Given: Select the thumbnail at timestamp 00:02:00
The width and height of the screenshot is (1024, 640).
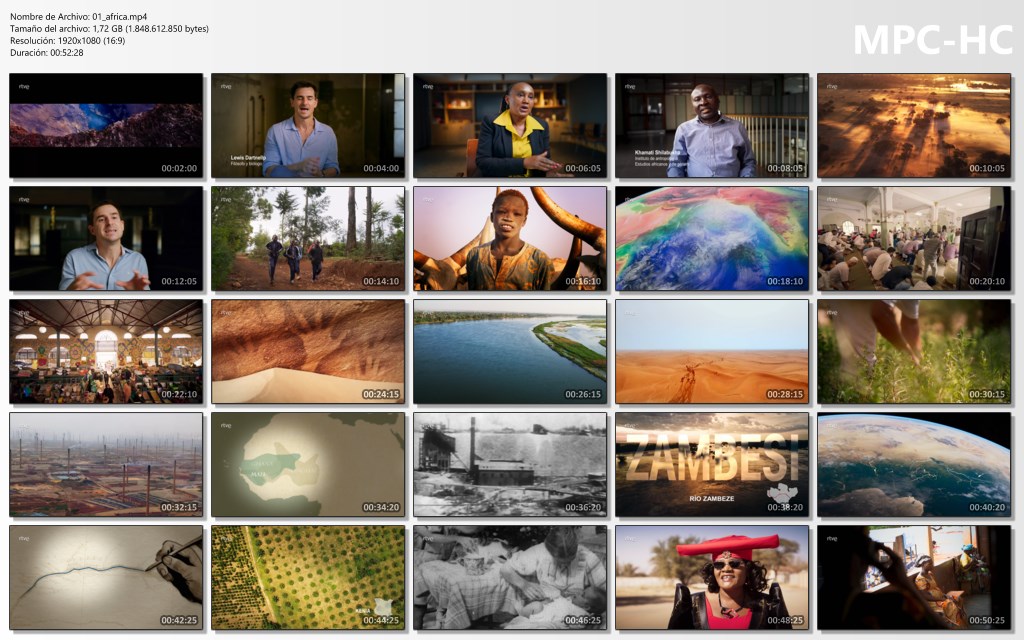Looking at the screenshot, I should coord(106,125).
